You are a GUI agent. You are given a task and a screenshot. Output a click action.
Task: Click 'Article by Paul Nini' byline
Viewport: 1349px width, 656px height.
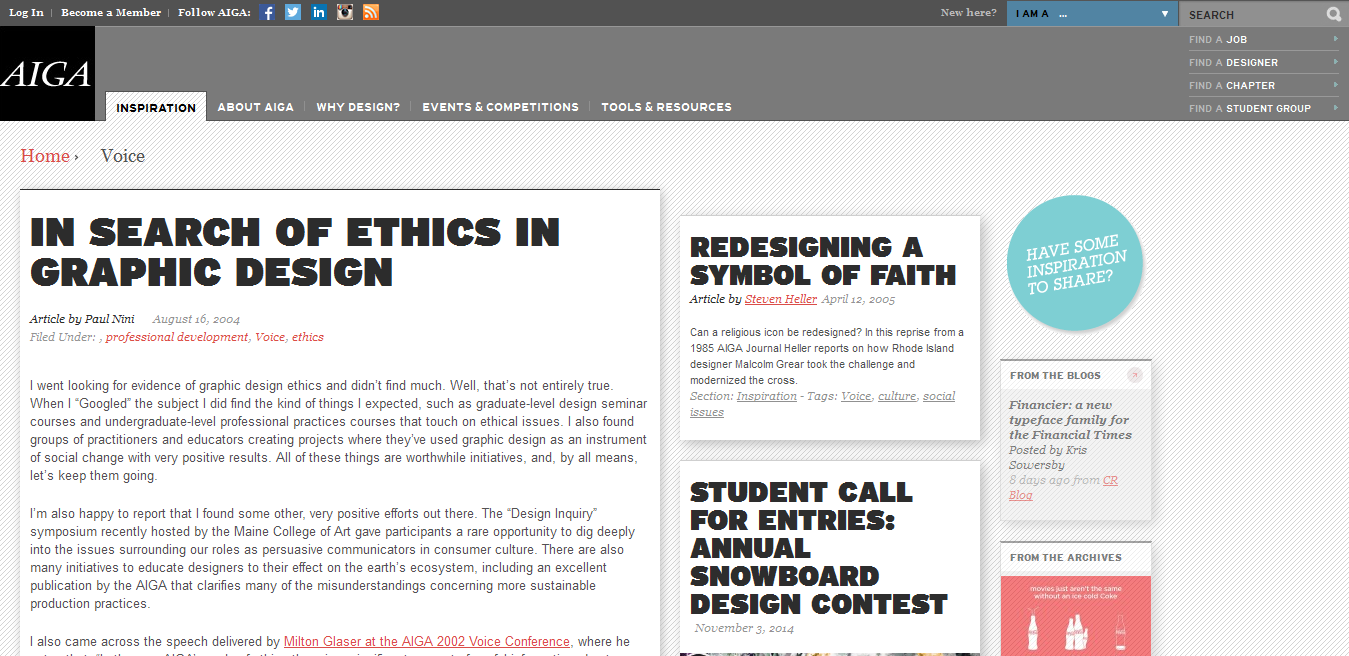coord(82,319)
